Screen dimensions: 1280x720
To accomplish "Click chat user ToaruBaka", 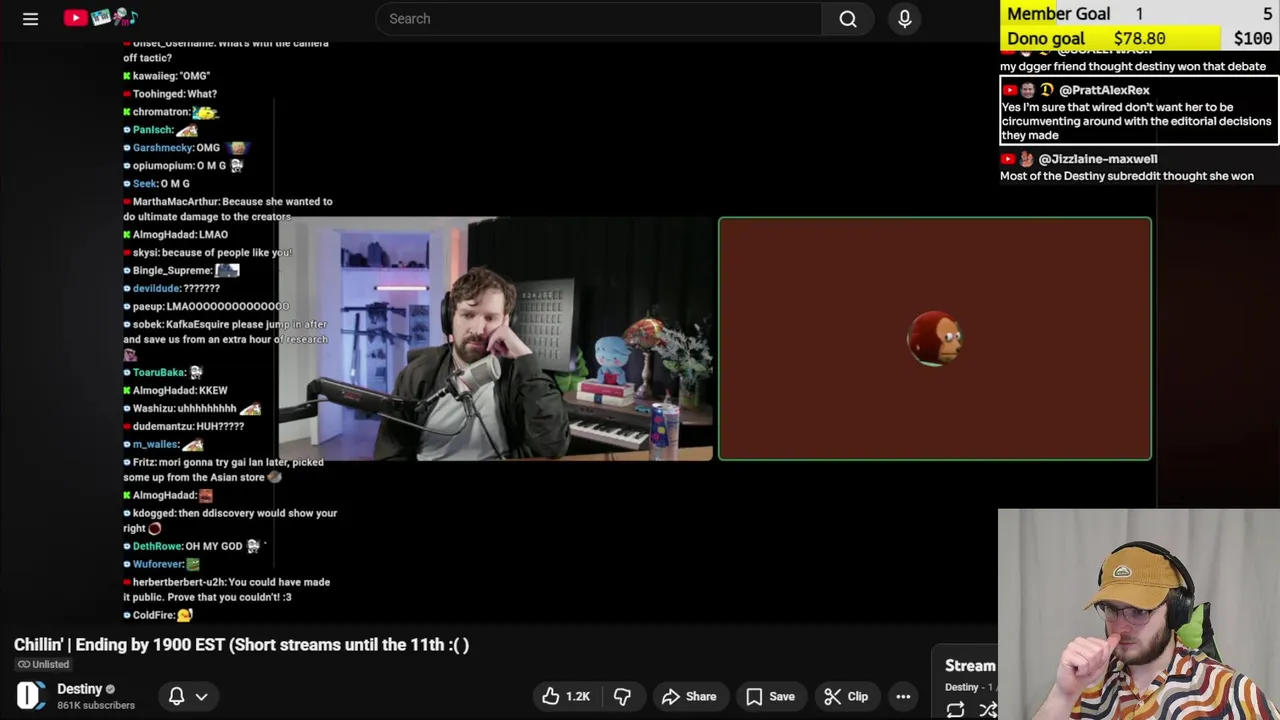I will (159, 373).
